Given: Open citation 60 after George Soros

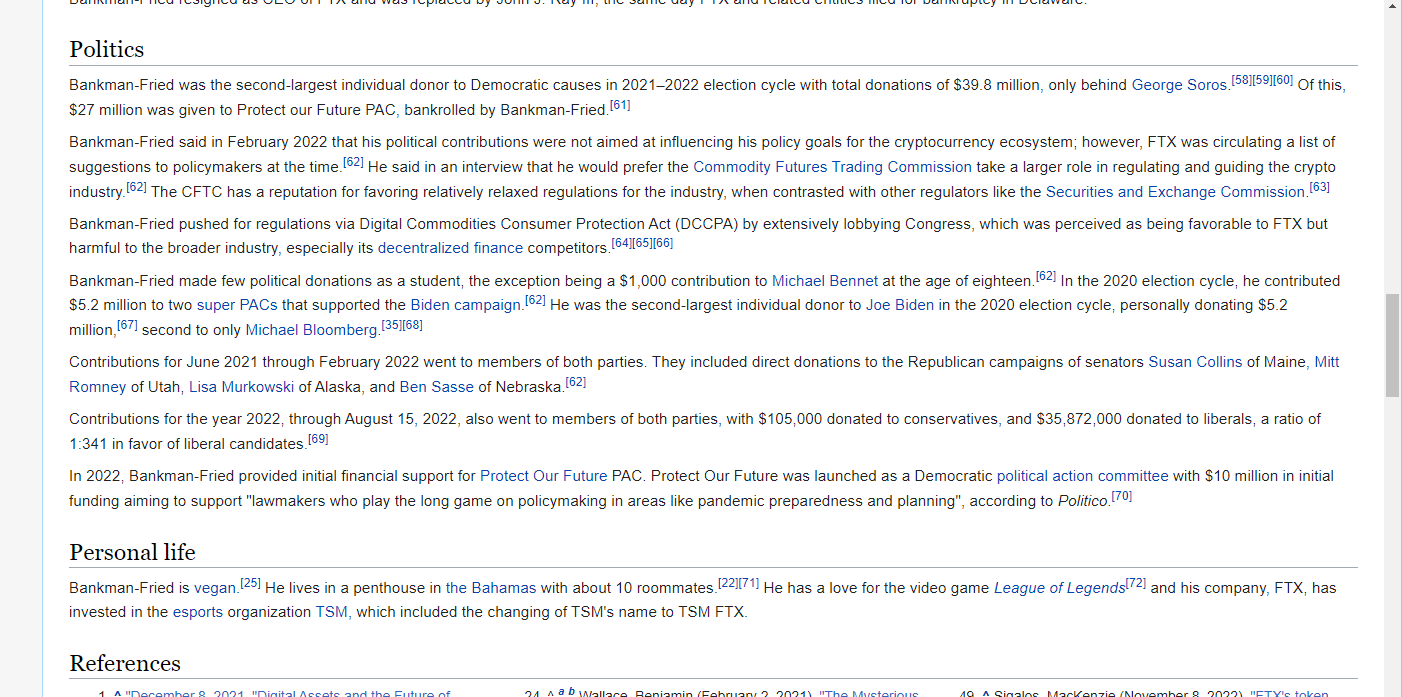Looking at the screenshot, I should pyautogui.click(x=1283, y=80).
